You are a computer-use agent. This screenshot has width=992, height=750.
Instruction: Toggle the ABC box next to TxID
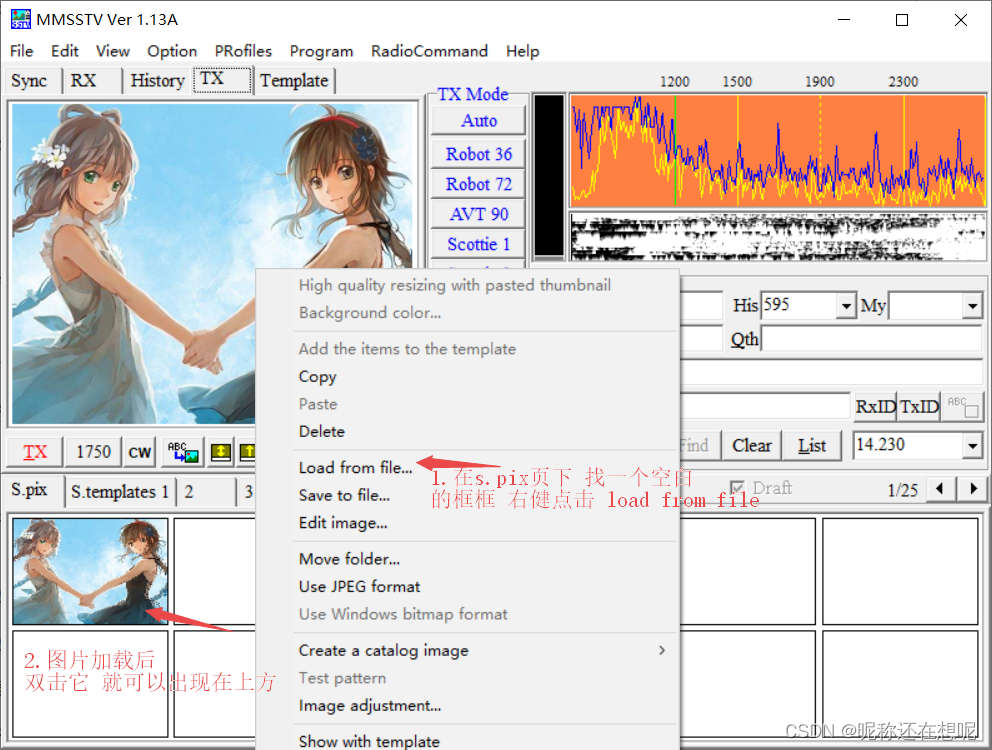pyautogui.click(x=962, y=406)
